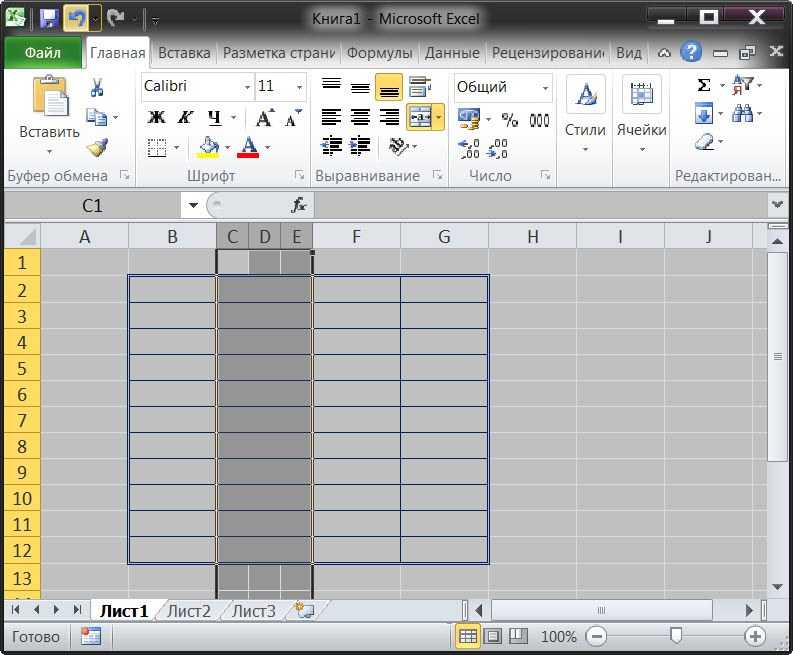Expand the formula bar chevron
The width and height of the screenshot is (793, 655).
[777, 204]
